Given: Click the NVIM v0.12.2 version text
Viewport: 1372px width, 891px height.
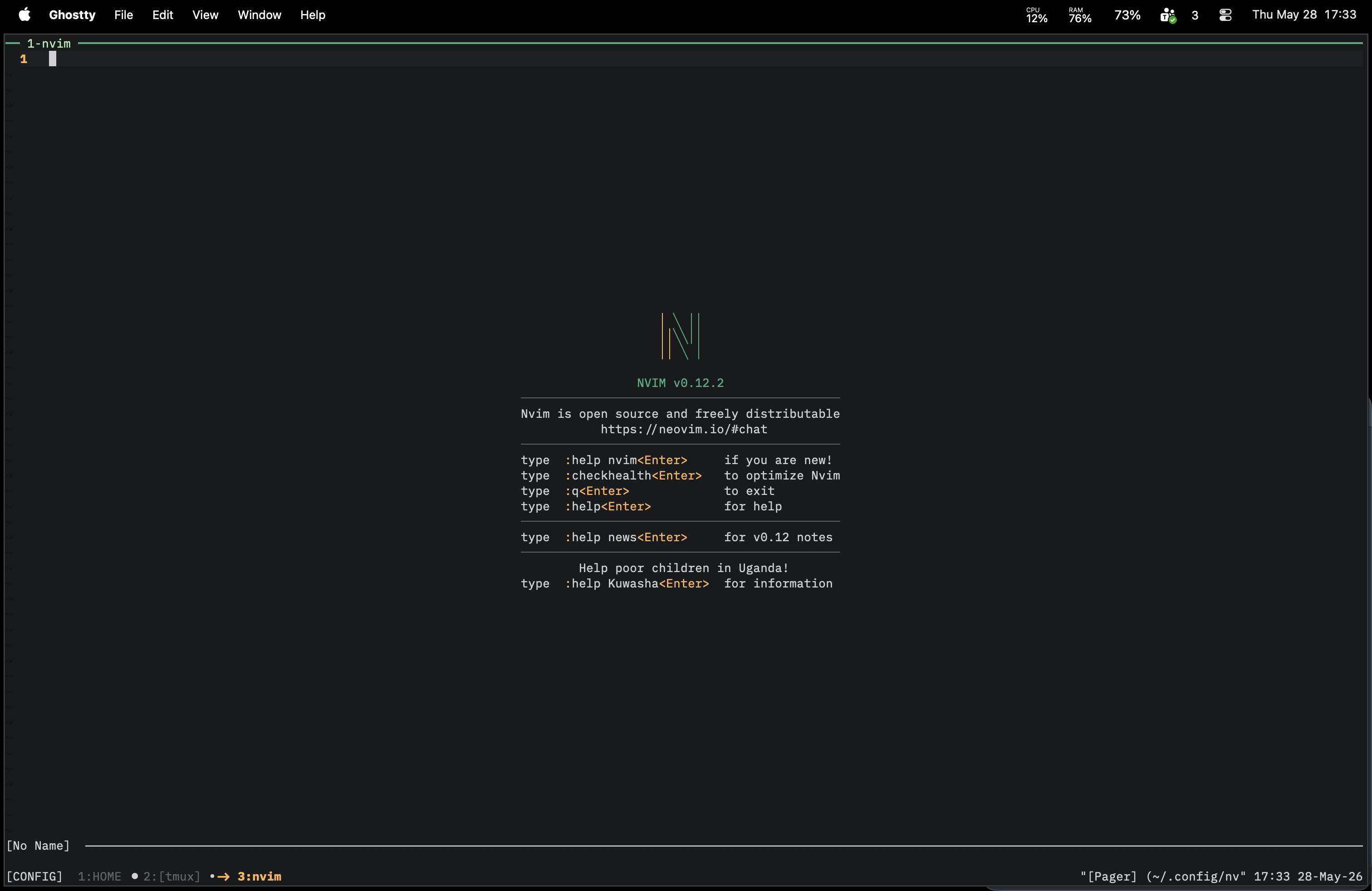Looking at the screenshot, I should pyautogui.click(x=680, y=383).
